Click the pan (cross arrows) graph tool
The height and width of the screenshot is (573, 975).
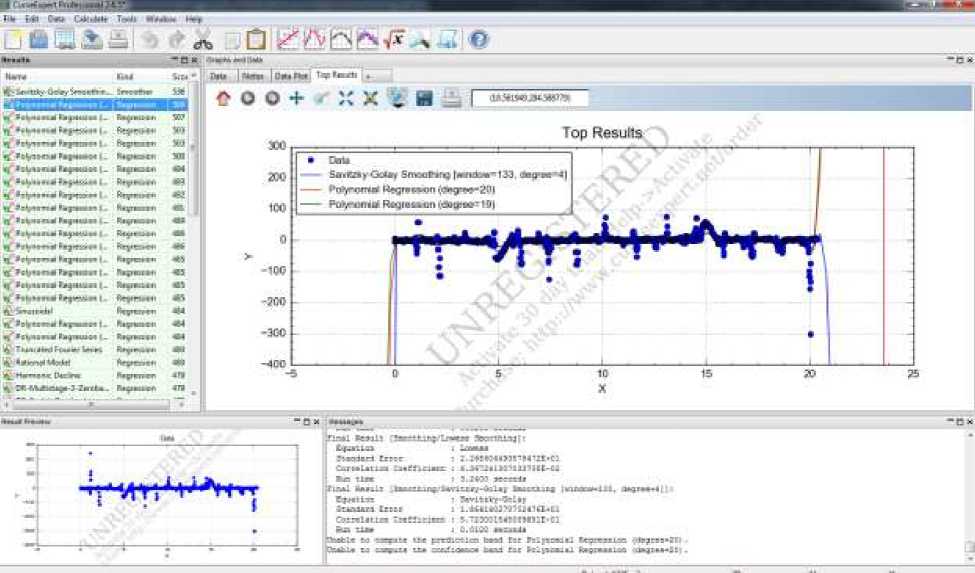[296, 98]
